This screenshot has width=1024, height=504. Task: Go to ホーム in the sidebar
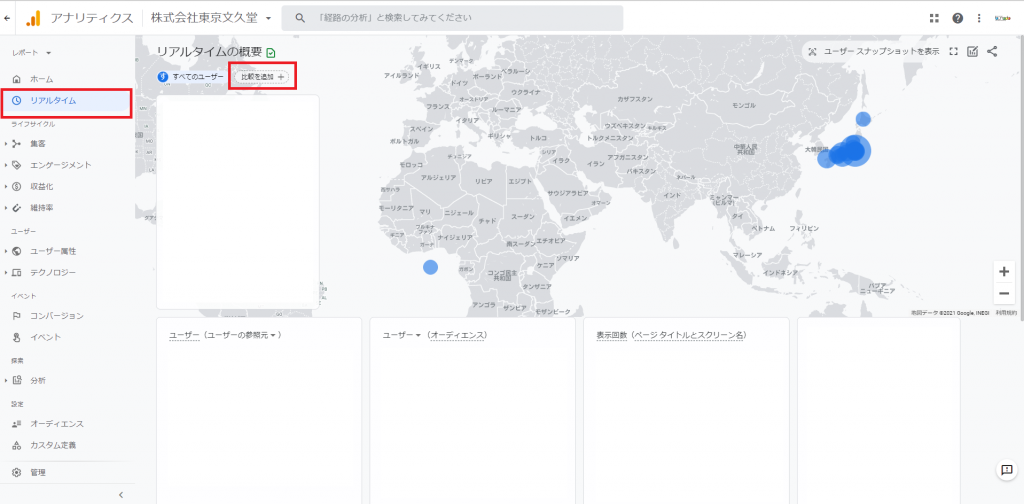click(41, 79)
